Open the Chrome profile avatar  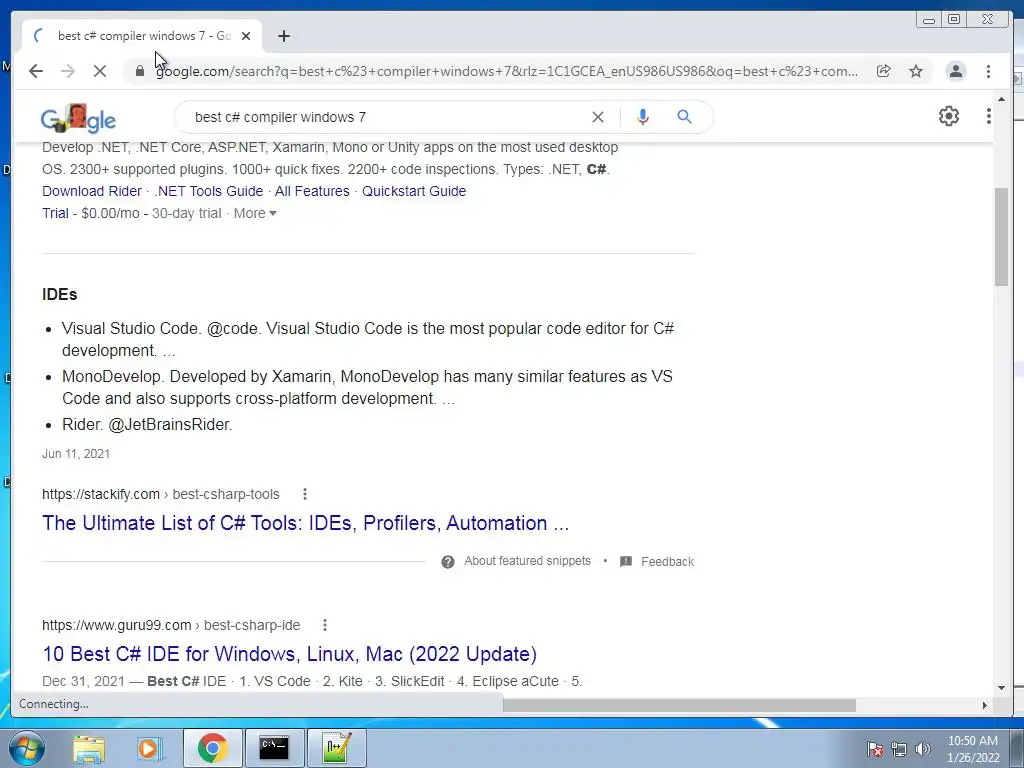(955, 71)
